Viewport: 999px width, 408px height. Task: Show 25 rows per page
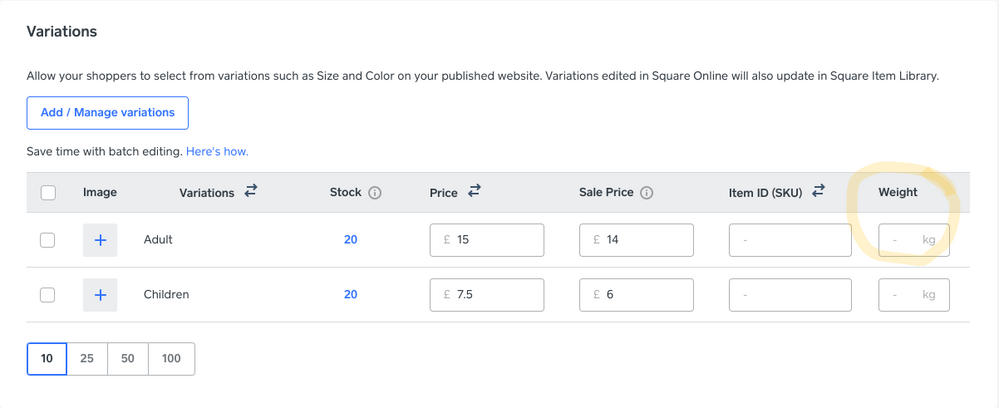pyautogui.click(x=87, y=358)
